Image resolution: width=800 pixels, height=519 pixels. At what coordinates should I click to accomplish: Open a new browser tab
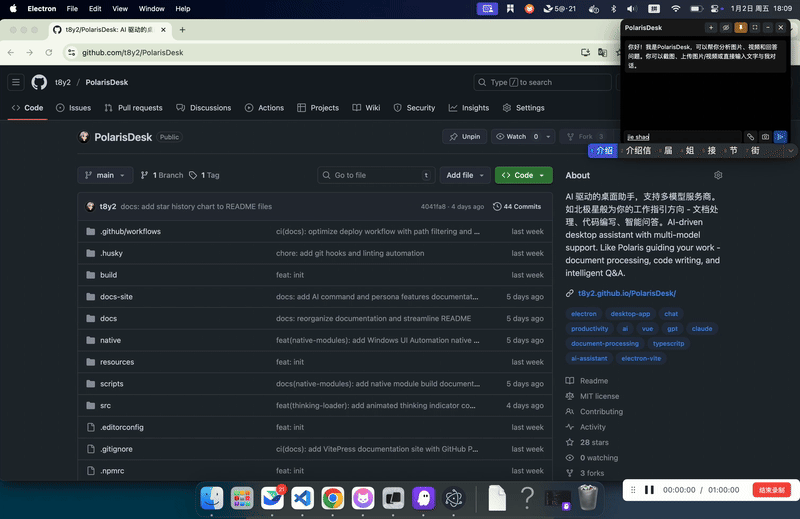pyautogui.click(x=182, y=30)
